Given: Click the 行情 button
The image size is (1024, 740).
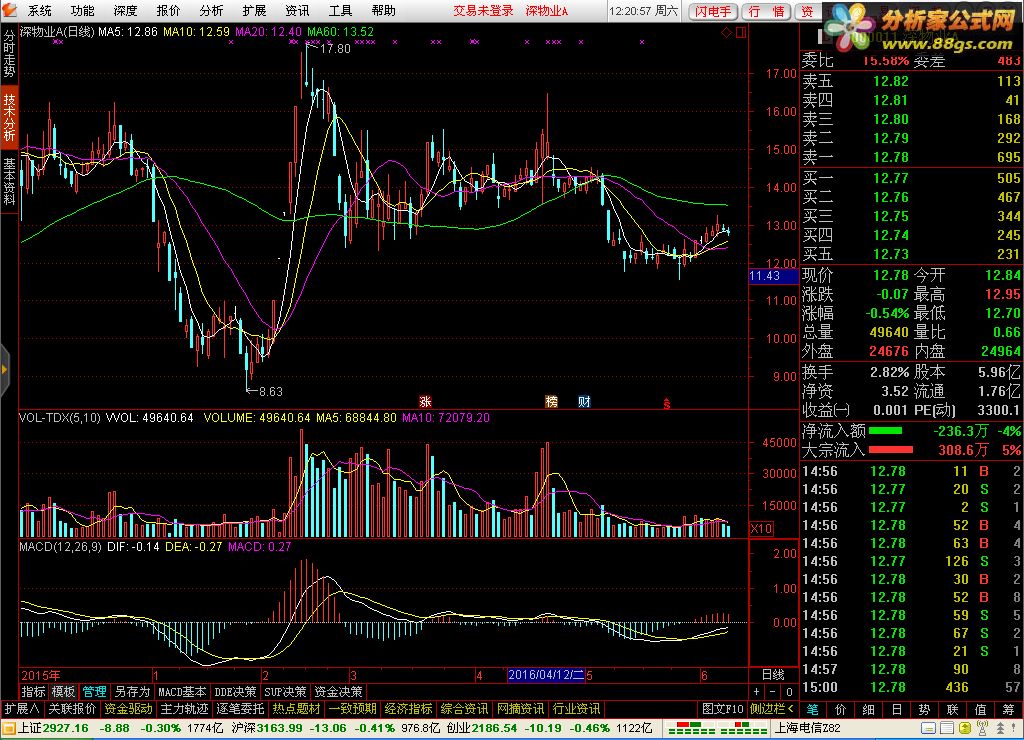Looking at the screenshot, I should (767, 12).
